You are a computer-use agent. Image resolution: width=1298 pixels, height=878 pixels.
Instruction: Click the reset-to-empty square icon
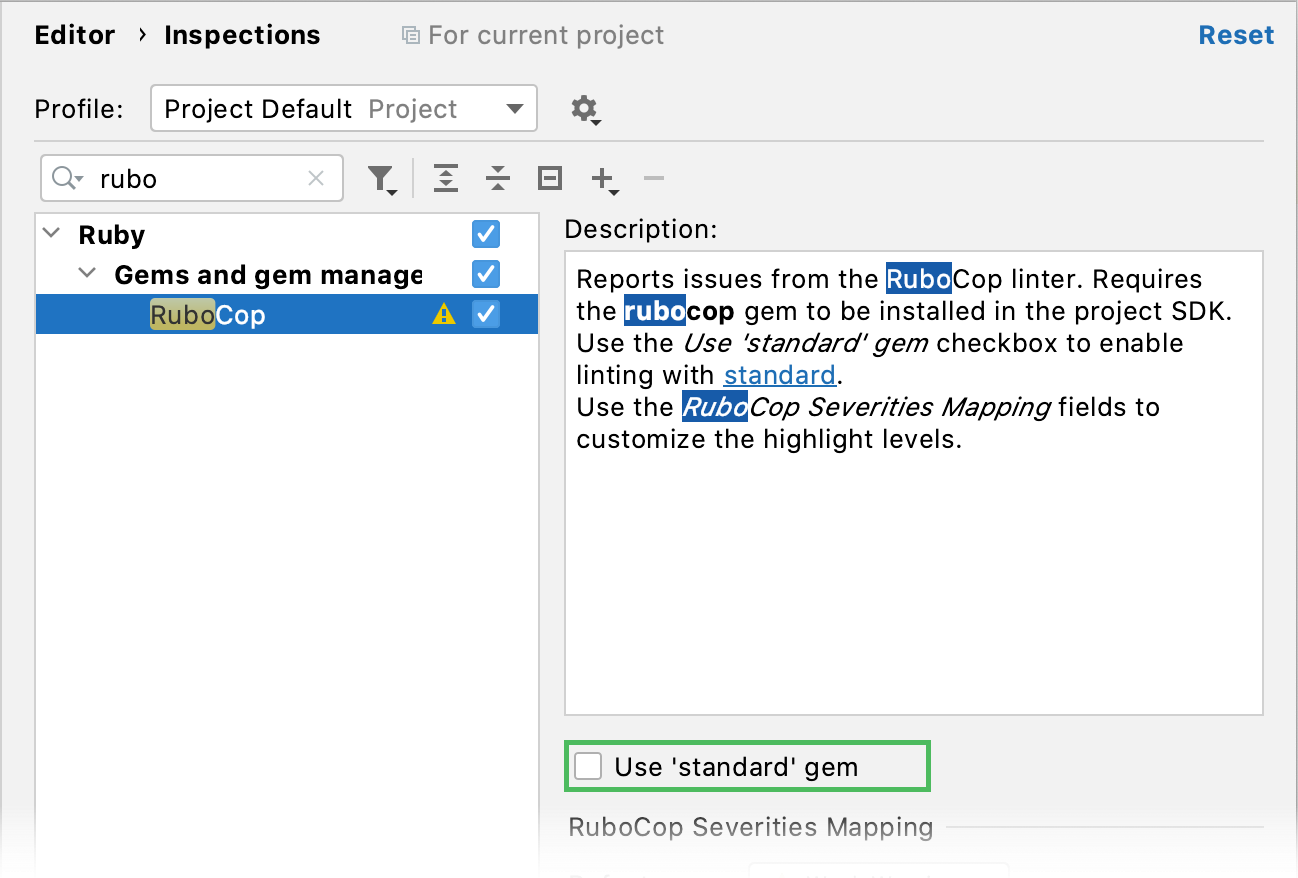[x=549, y=179]
